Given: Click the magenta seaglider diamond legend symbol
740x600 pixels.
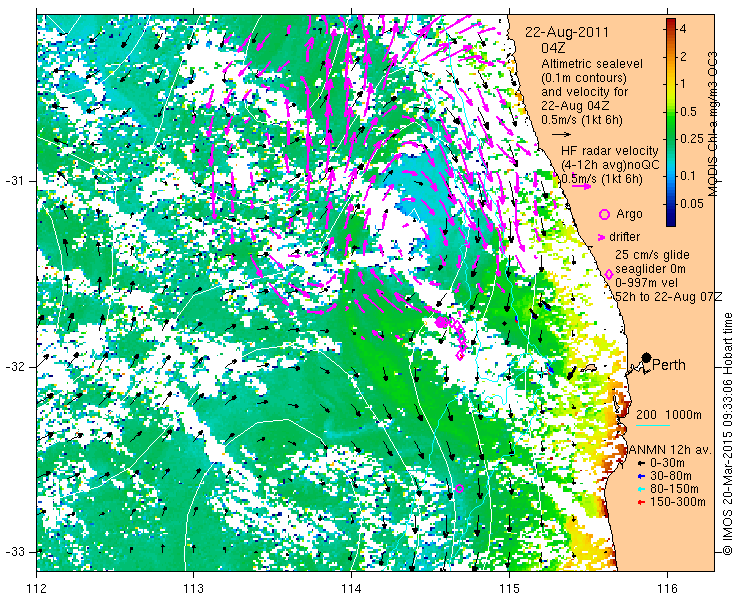Looking at the screenshot, I should 608,274.
